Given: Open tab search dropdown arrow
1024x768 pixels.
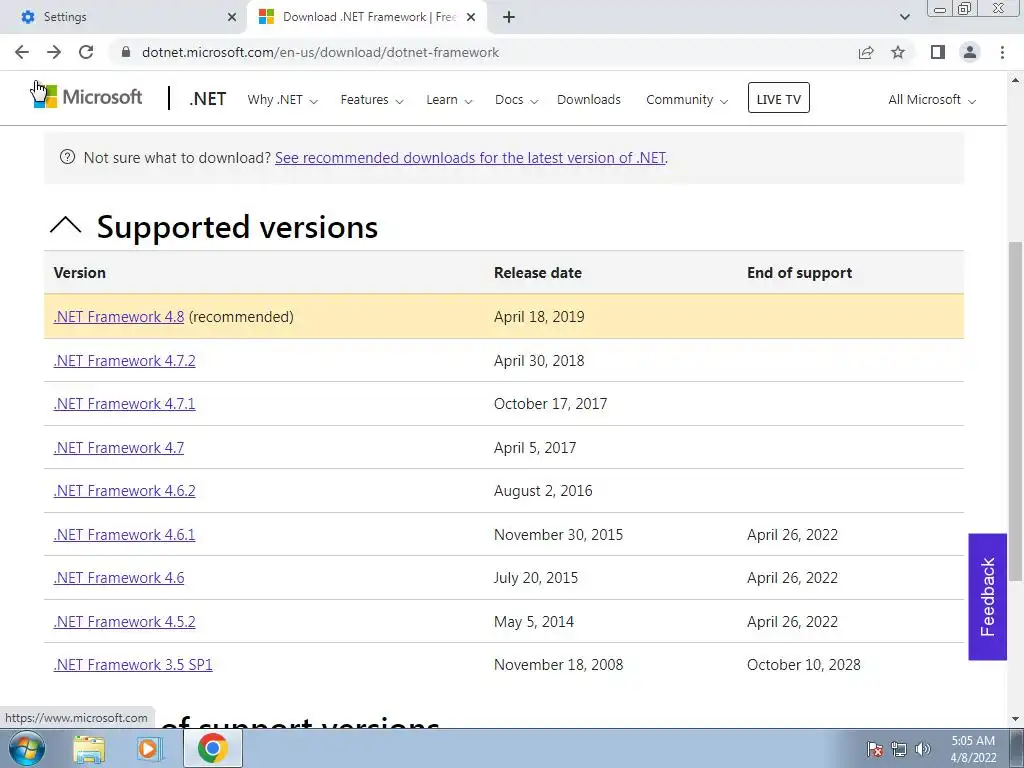Looking at the screenshot, I should [904, 17].
